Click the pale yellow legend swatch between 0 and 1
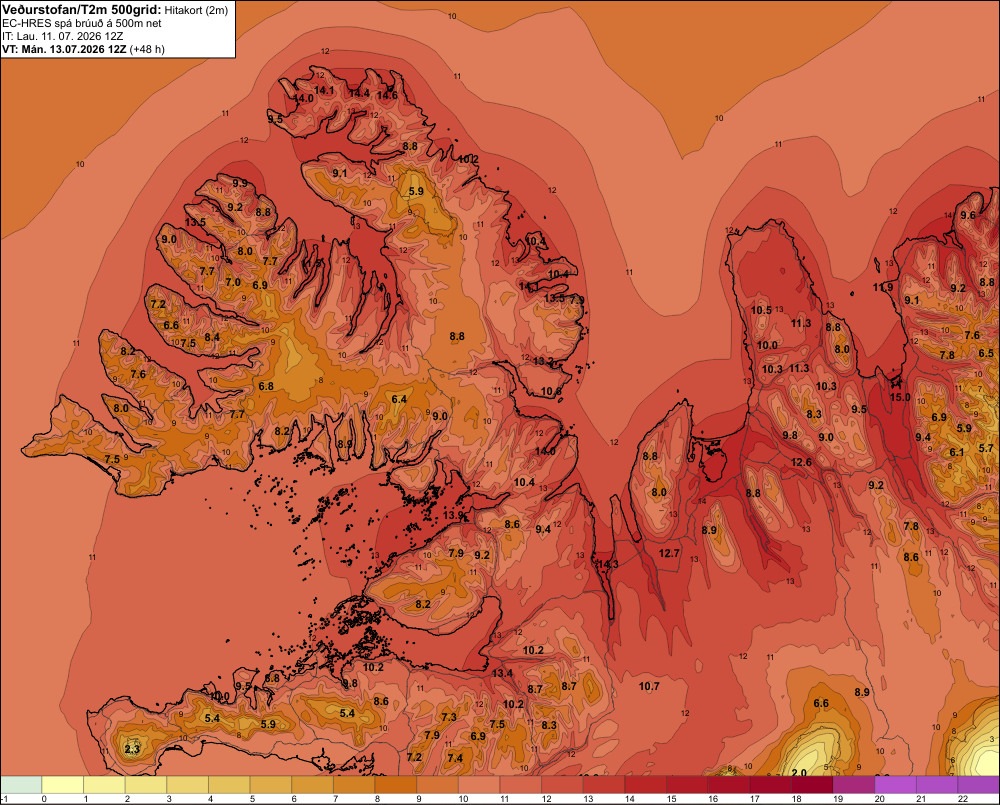This screenshot has width=1000, height=805. (63, 785)
